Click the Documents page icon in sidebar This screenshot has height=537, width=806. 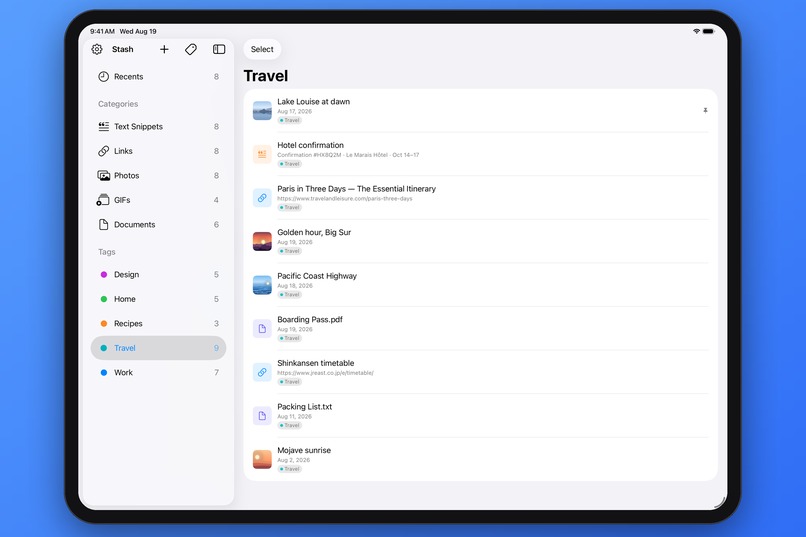[103, 225]
